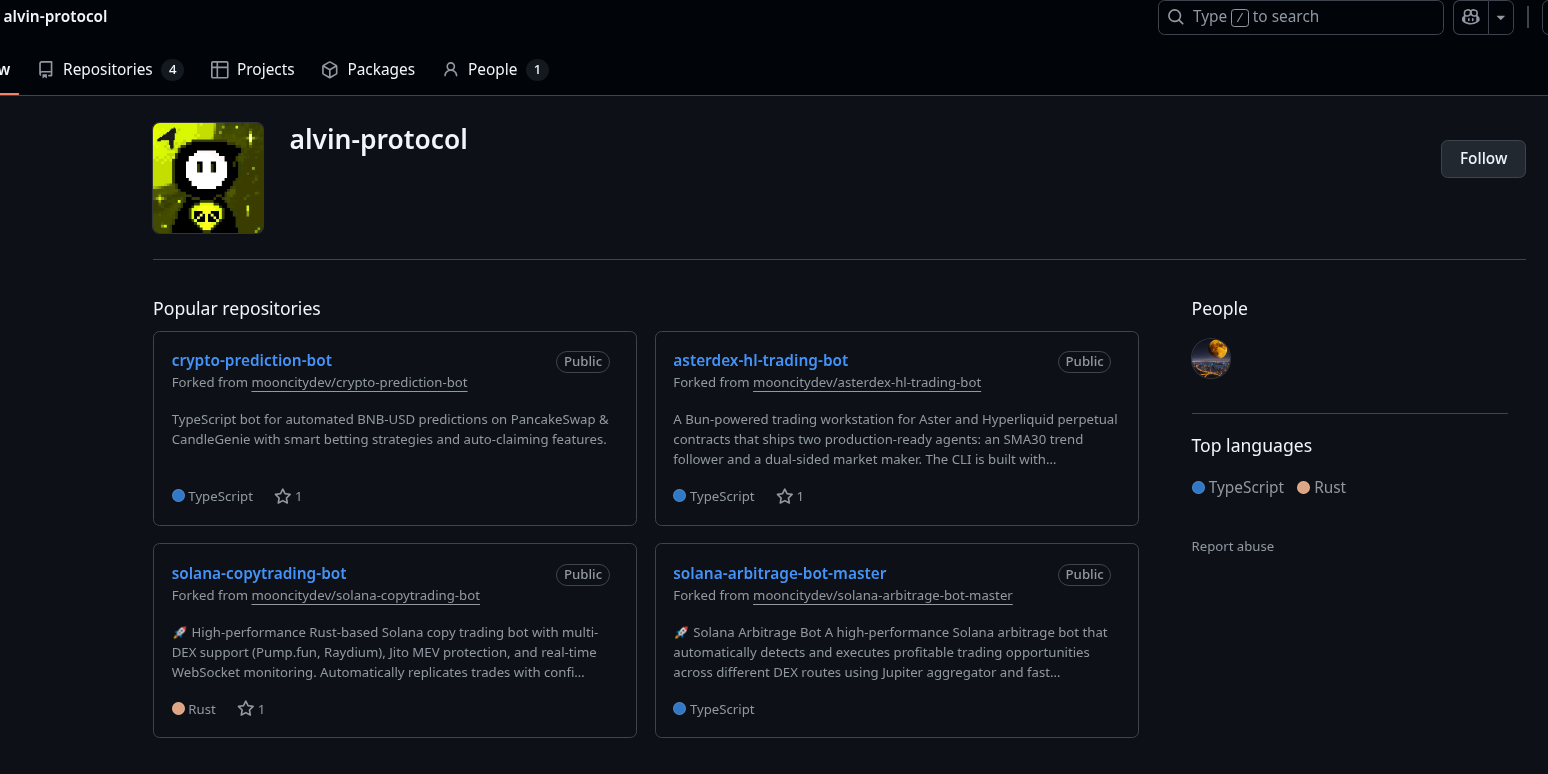Select the Repositories book icon
The height and width of the screenshot is (774, 1548).
click(x=46, y=69)
